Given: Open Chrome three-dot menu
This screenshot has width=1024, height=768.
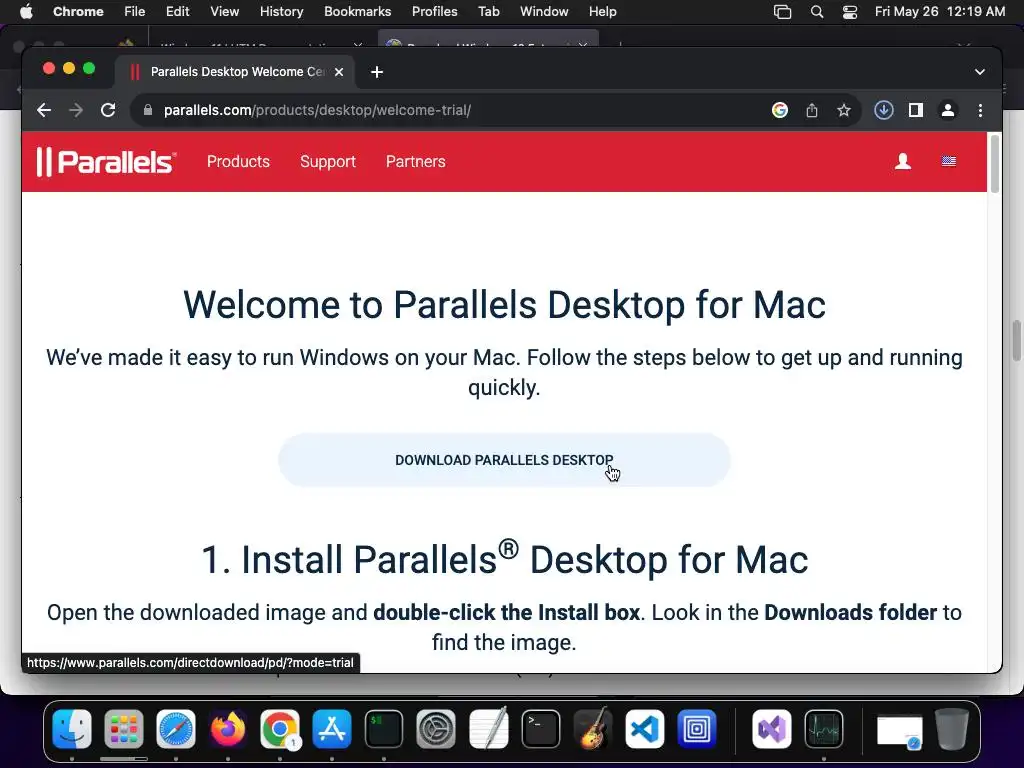Looking at the screenshot, I should point(980,110).
